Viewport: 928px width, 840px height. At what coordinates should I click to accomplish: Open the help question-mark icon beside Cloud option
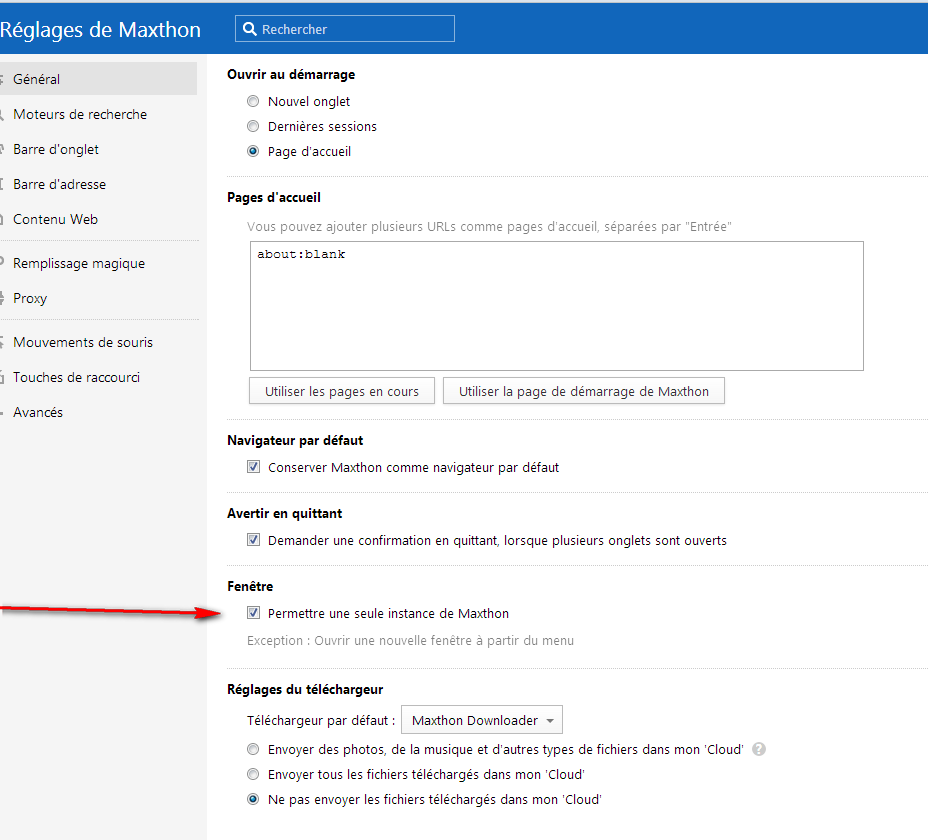click(x=759, y=749)
